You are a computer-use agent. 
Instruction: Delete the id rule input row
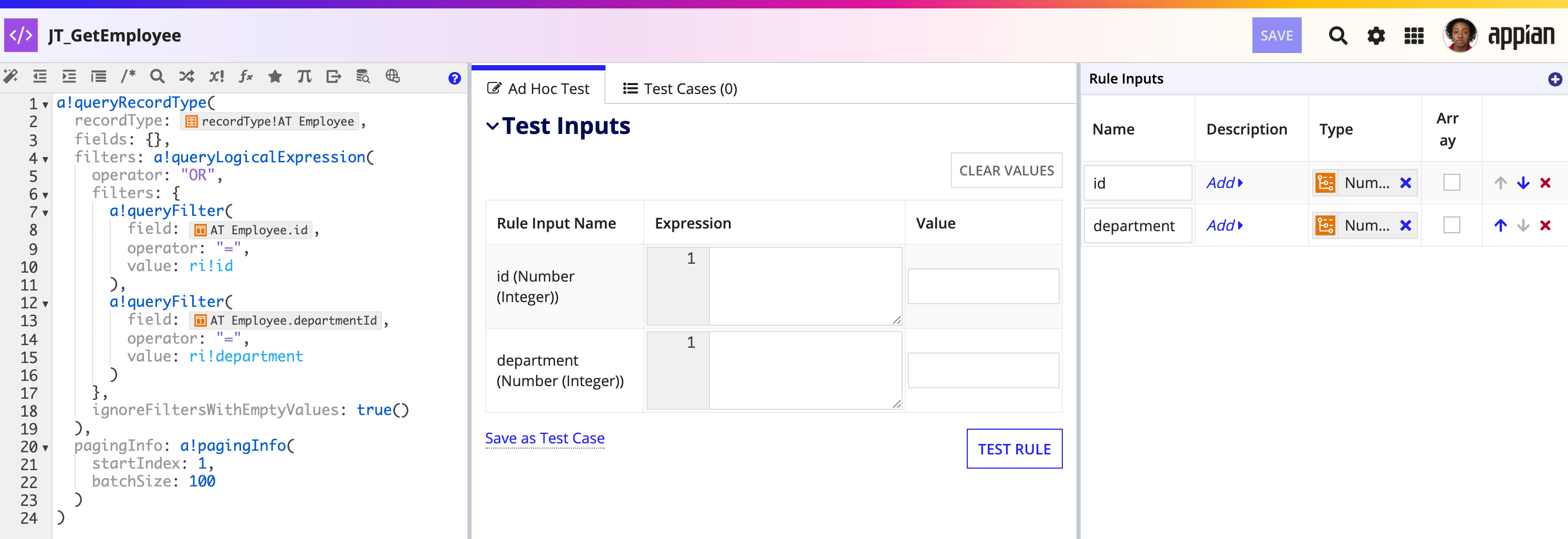[x=1545, y=183]
